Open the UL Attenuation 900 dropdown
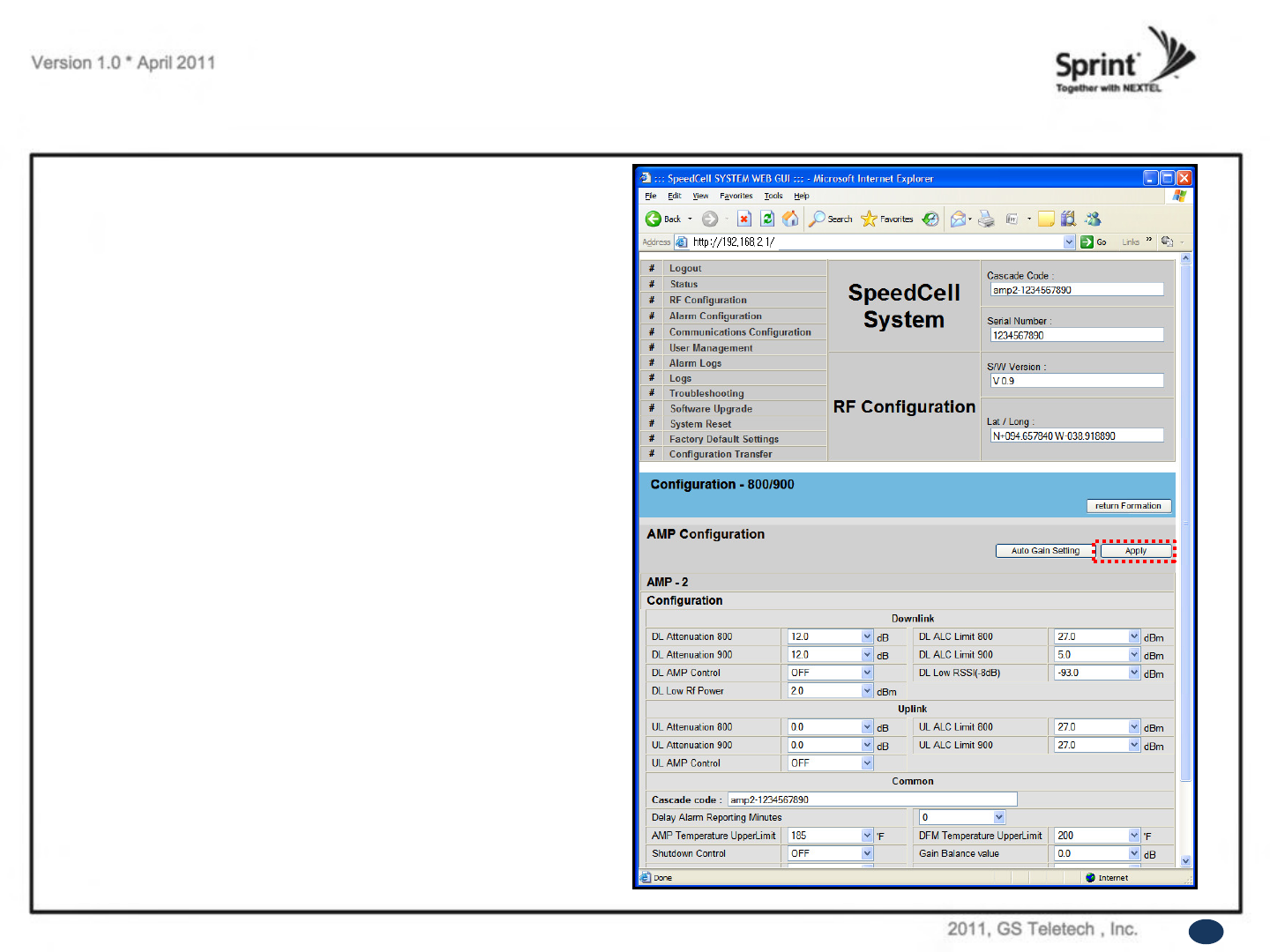The width and height of the screenshot is (1270, 952). (x=867, y=745)
